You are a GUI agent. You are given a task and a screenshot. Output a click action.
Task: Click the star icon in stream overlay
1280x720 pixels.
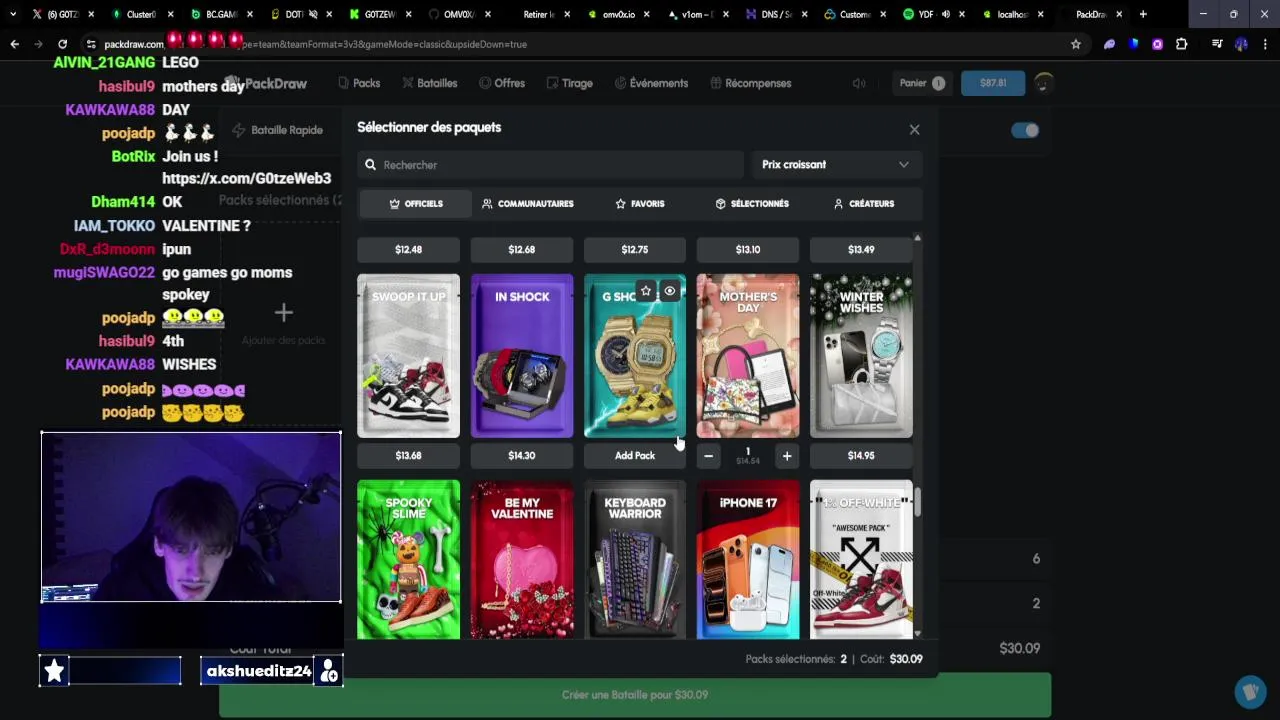54,671
